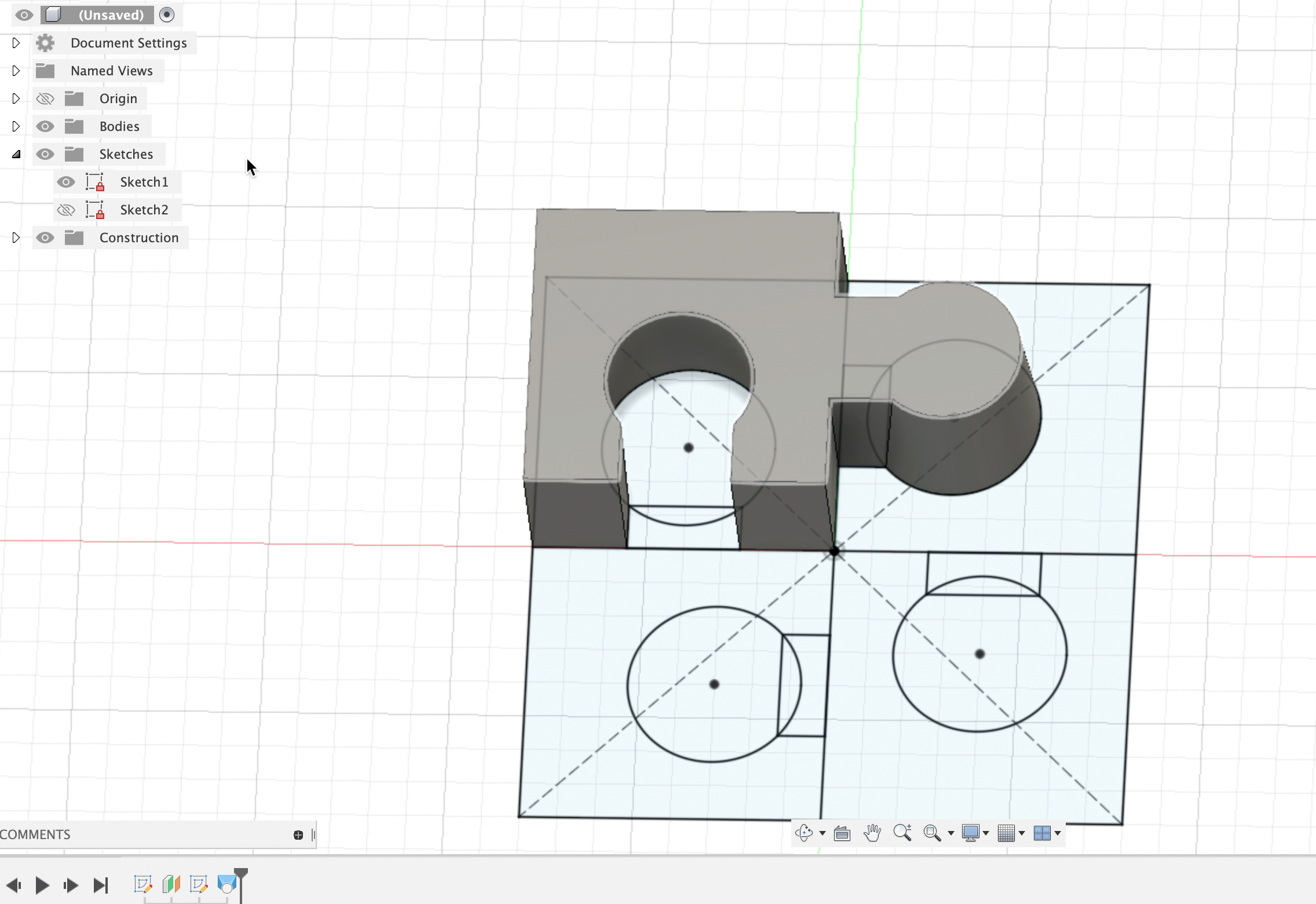The image size is (1316, 904).
Task: Click the add comment icon
Action: coord(298,834)
